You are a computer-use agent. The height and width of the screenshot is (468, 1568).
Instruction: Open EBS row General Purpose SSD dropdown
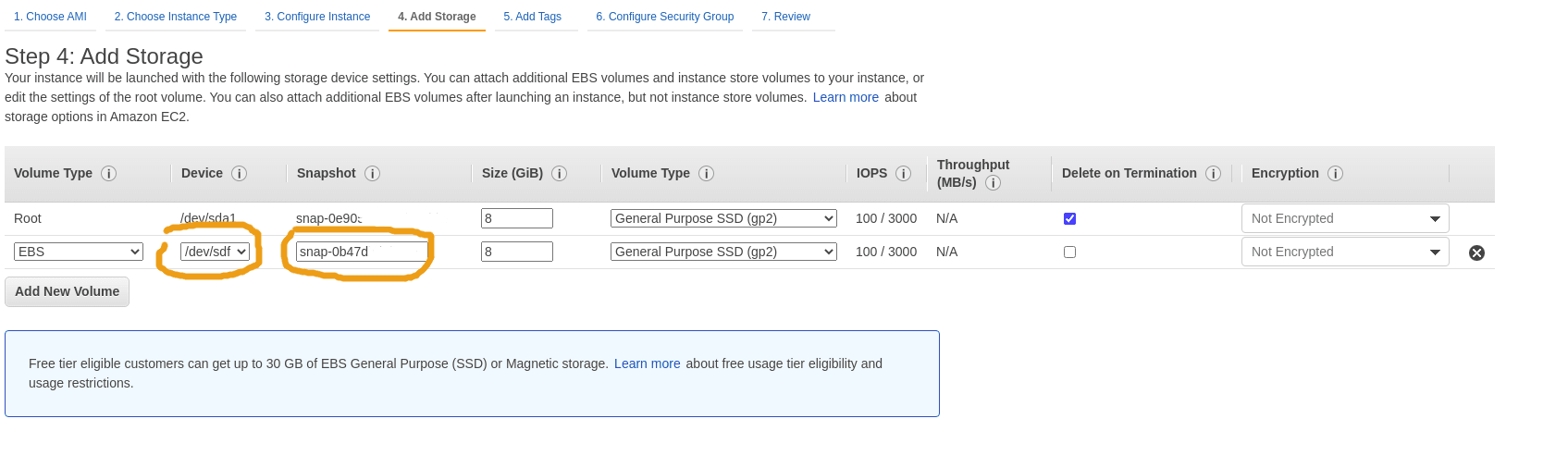point(723,252)
